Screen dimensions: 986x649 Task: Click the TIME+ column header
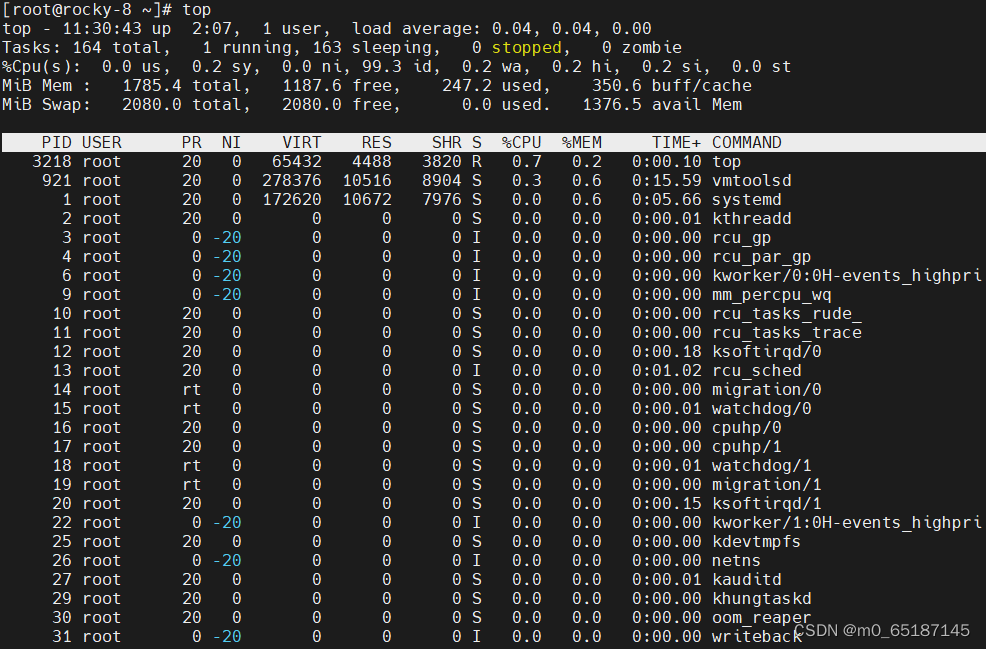(x=677, y=142)
